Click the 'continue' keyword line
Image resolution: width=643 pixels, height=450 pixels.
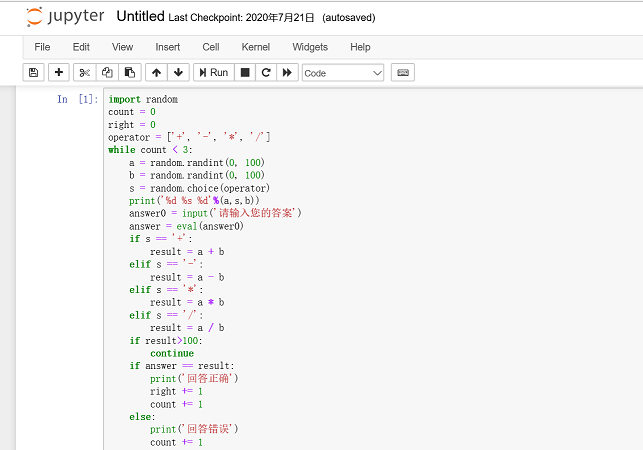(x=172, y=353)
